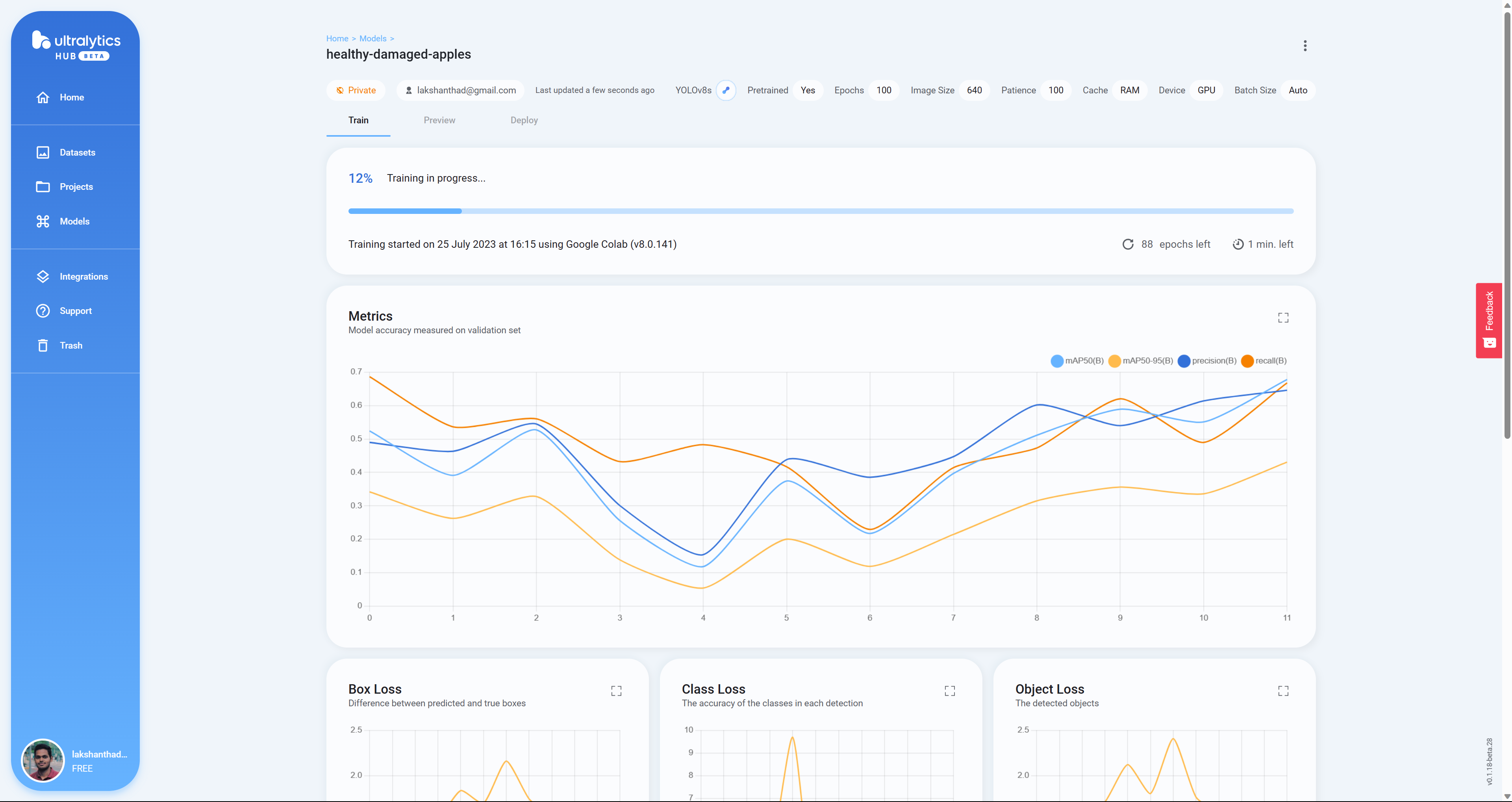This screenshot has height=802, width=1512.
Task: Expand the Box Loss chart fullscreen
Action: 616,691
